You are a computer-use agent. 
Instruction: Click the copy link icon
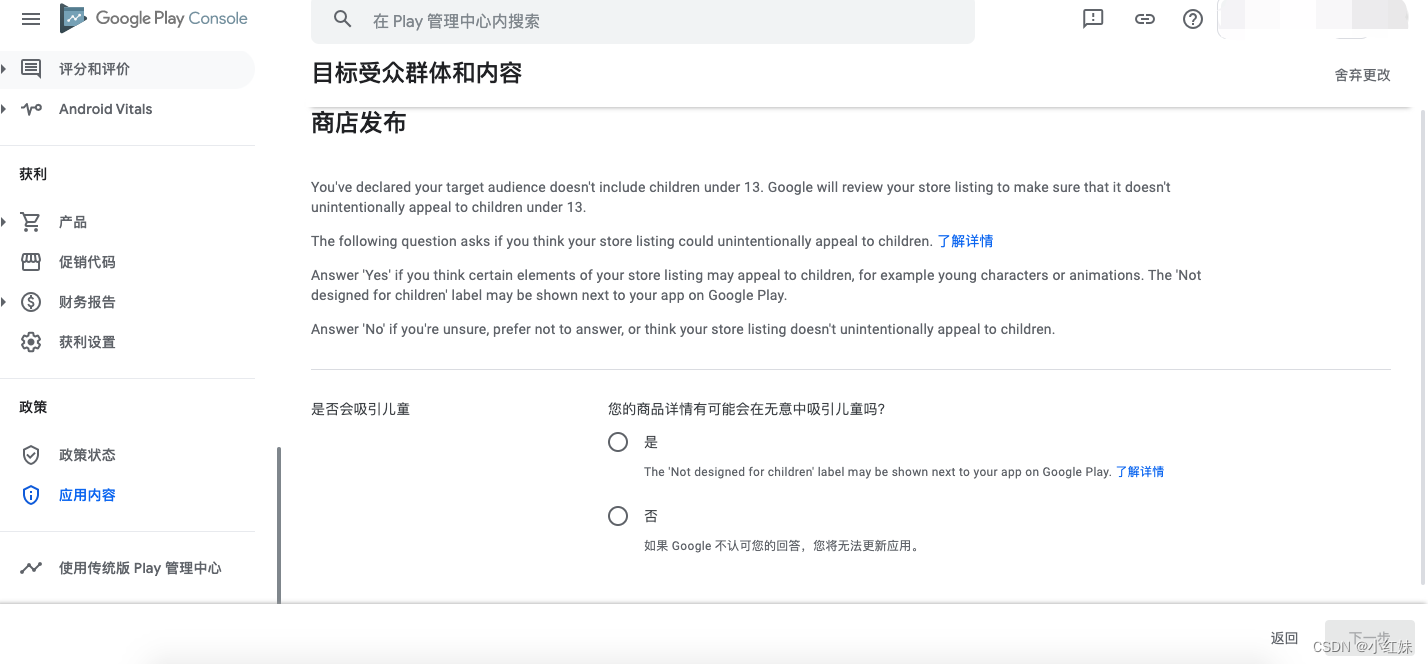[1144, 18]
